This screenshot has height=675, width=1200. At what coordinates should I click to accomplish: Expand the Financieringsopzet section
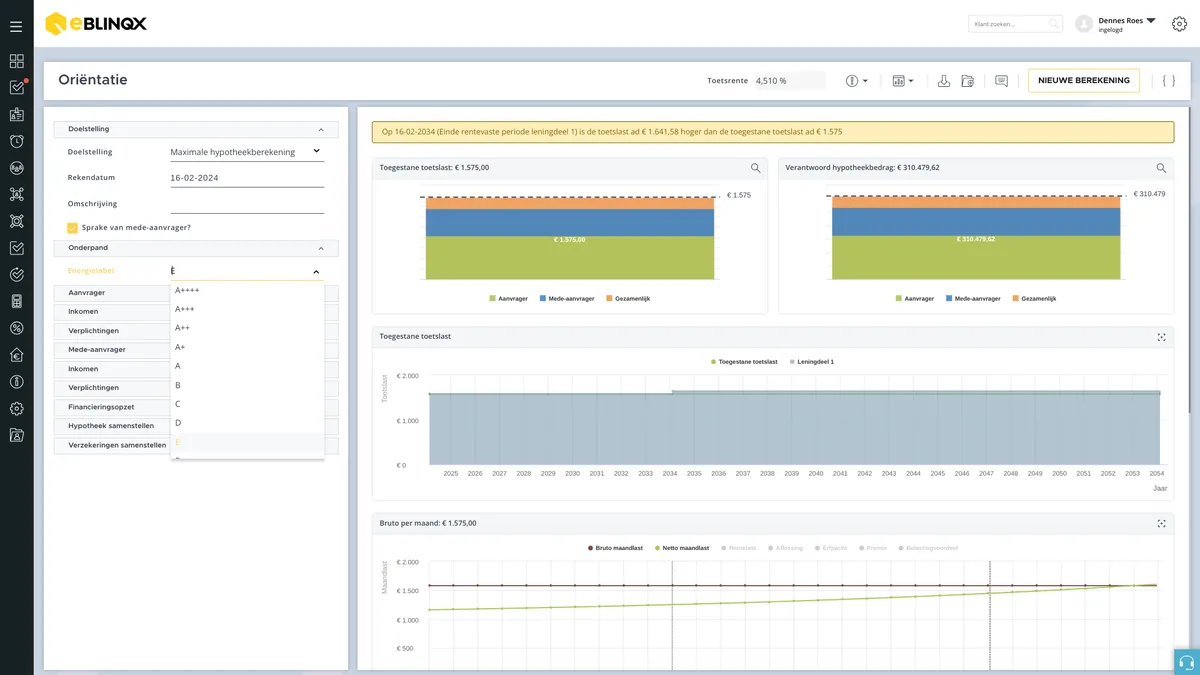[x=112, y=407]
